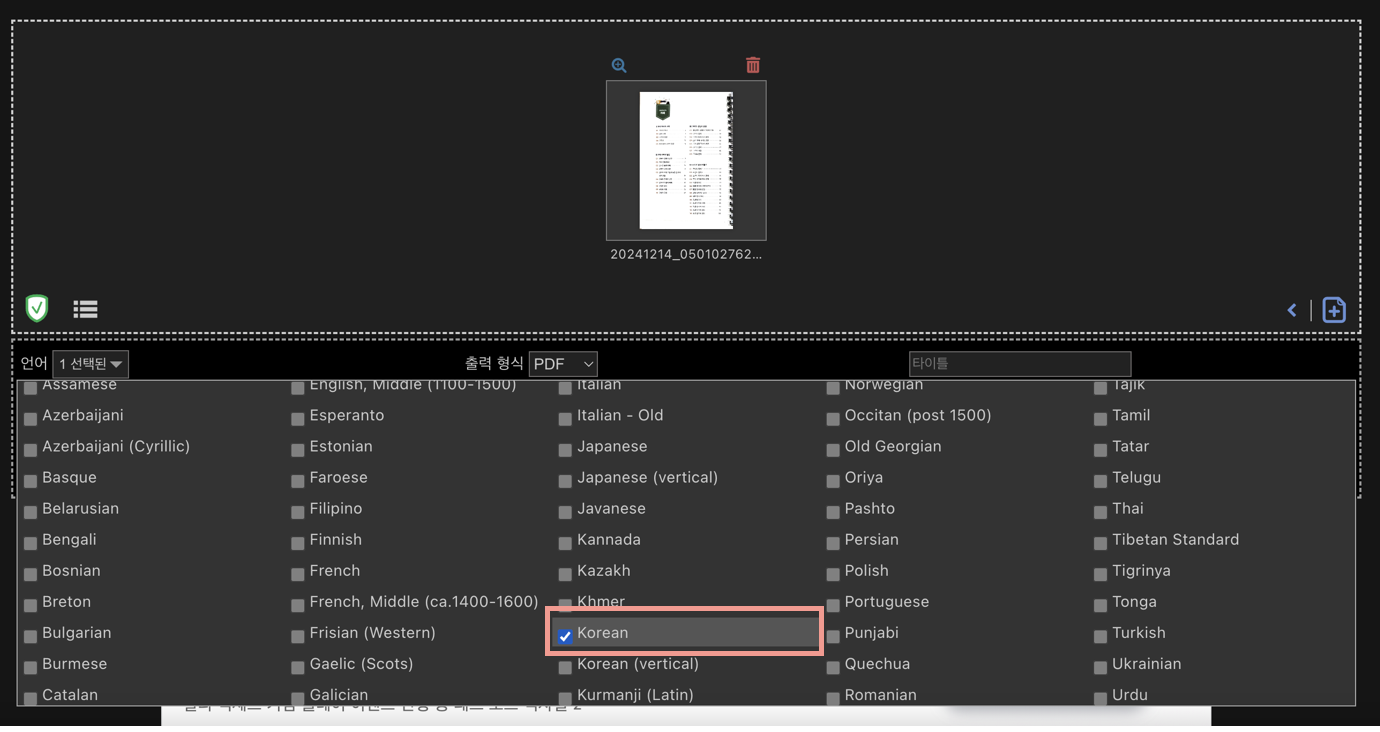The image size is (1380, 732).
Task: Click the blue left chevron arrow
Action: click(1292, 310)
